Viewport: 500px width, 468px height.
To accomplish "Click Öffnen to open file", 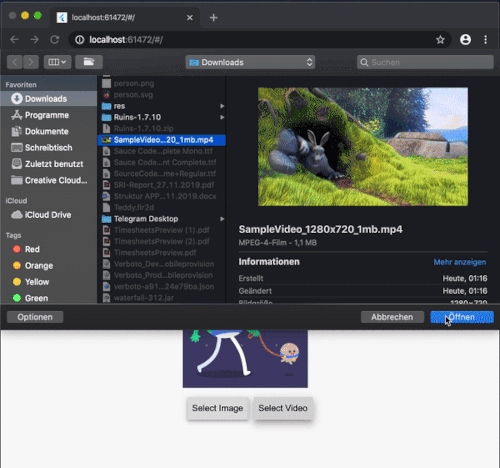I will click(462, 317).
